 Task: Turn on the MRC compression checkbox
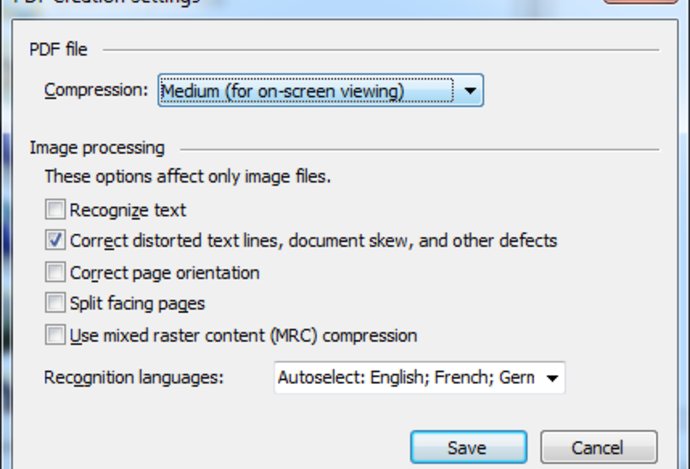(x=55, y=335)
